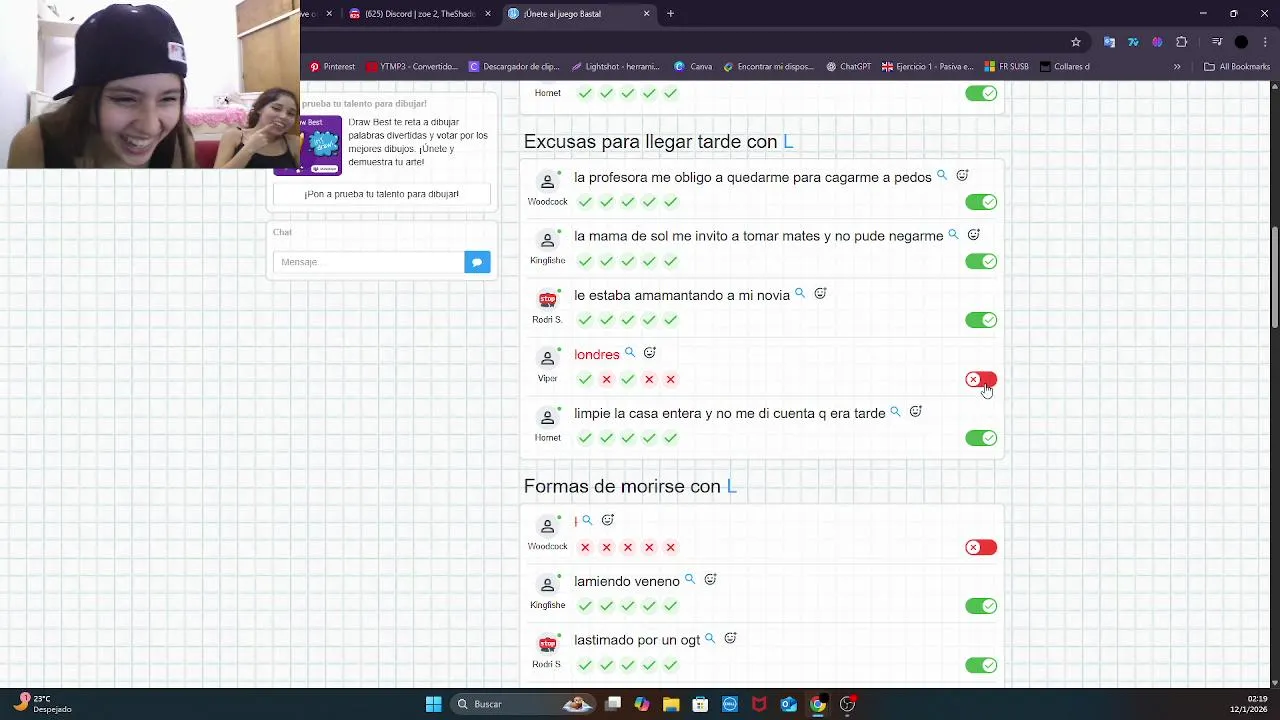Open Outlook from the taskbar
Image resolution: width=1280 pixels, height=720 pixels.
(789, 704)
